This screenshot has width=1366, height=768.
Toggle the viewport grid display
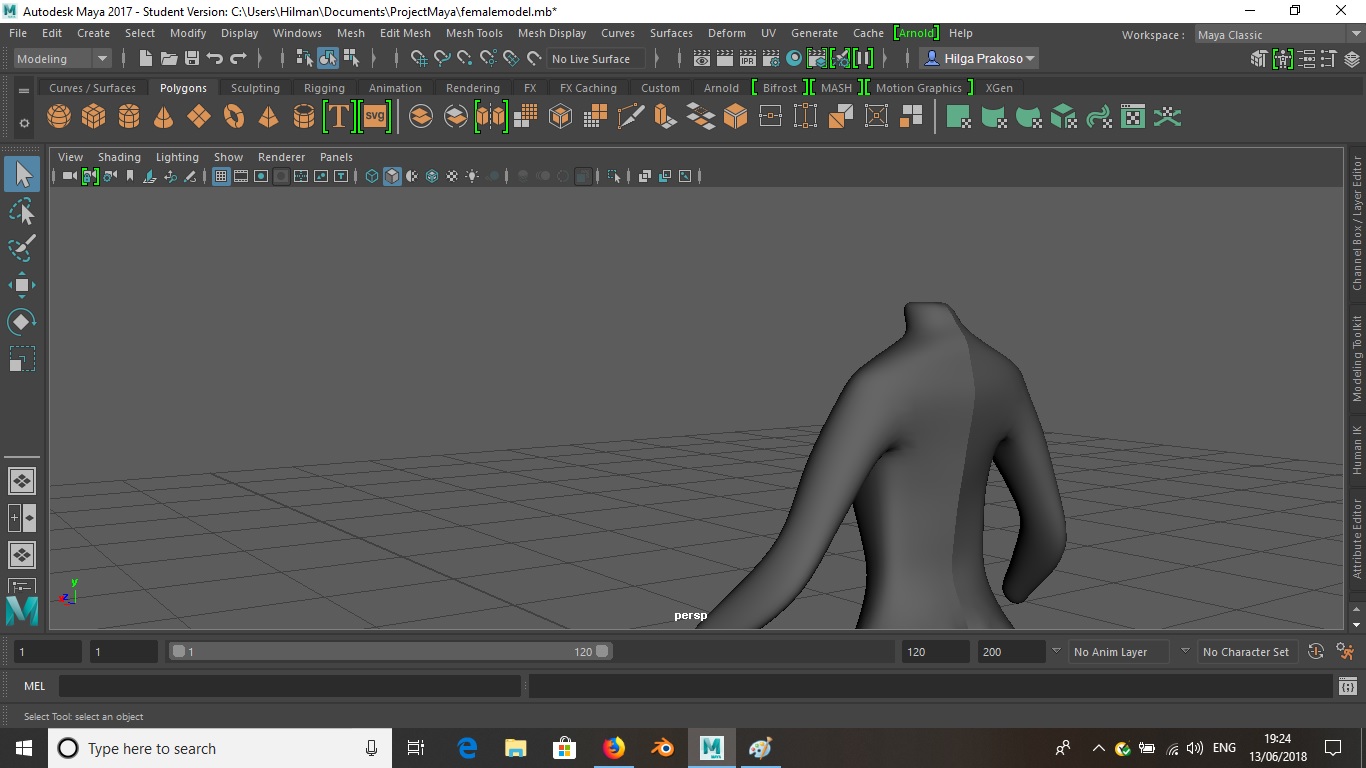click(221, 176)
